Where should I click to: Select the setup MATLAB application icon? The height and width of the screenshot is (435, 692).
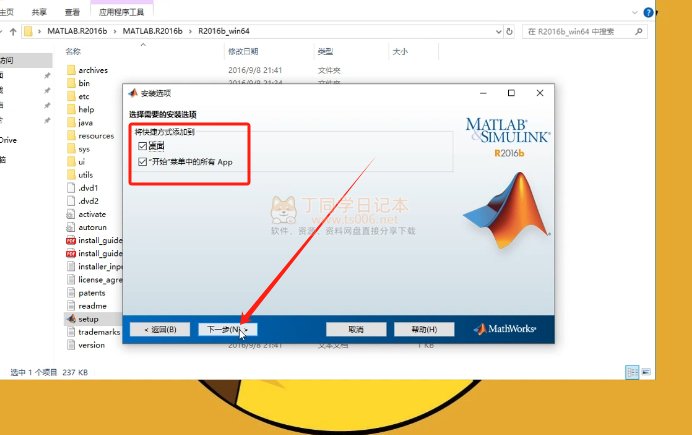coord(71,319)
